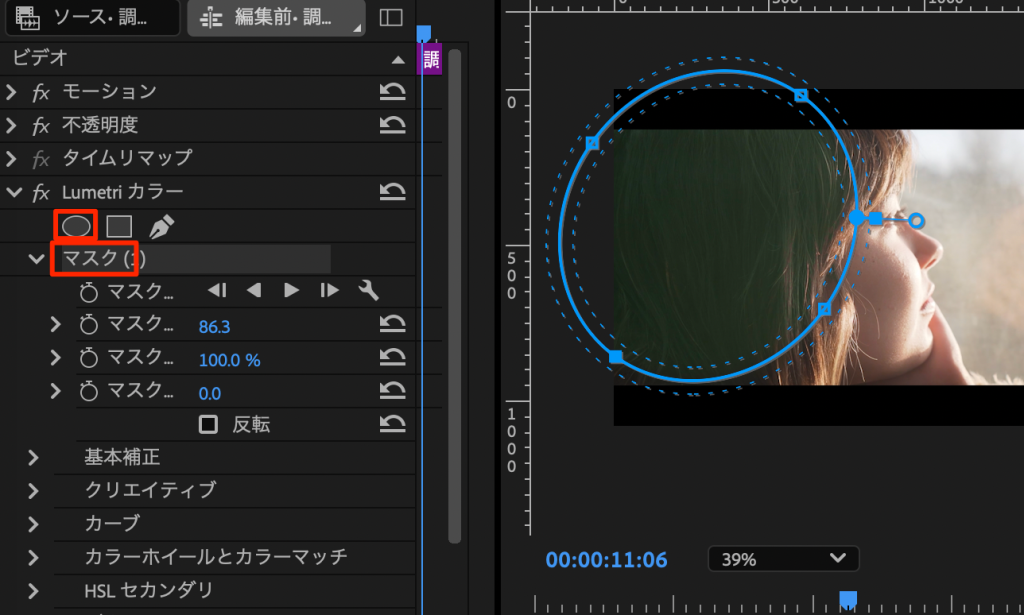Reset the モーション effect
This screenshot has width=1024, height=615.
pos(392,93)
